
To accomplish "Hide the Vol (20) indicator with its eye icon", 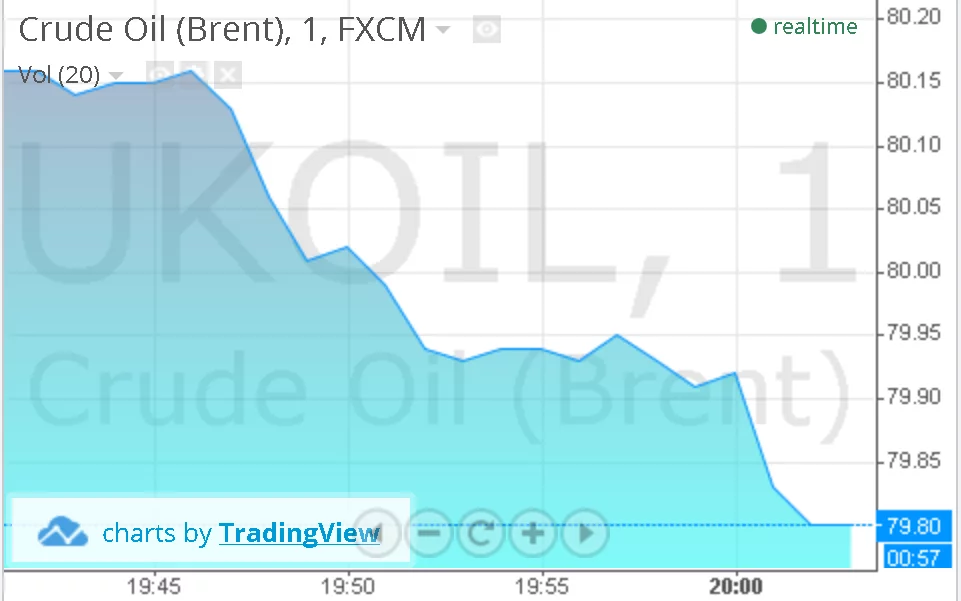I will pos(159,74).
